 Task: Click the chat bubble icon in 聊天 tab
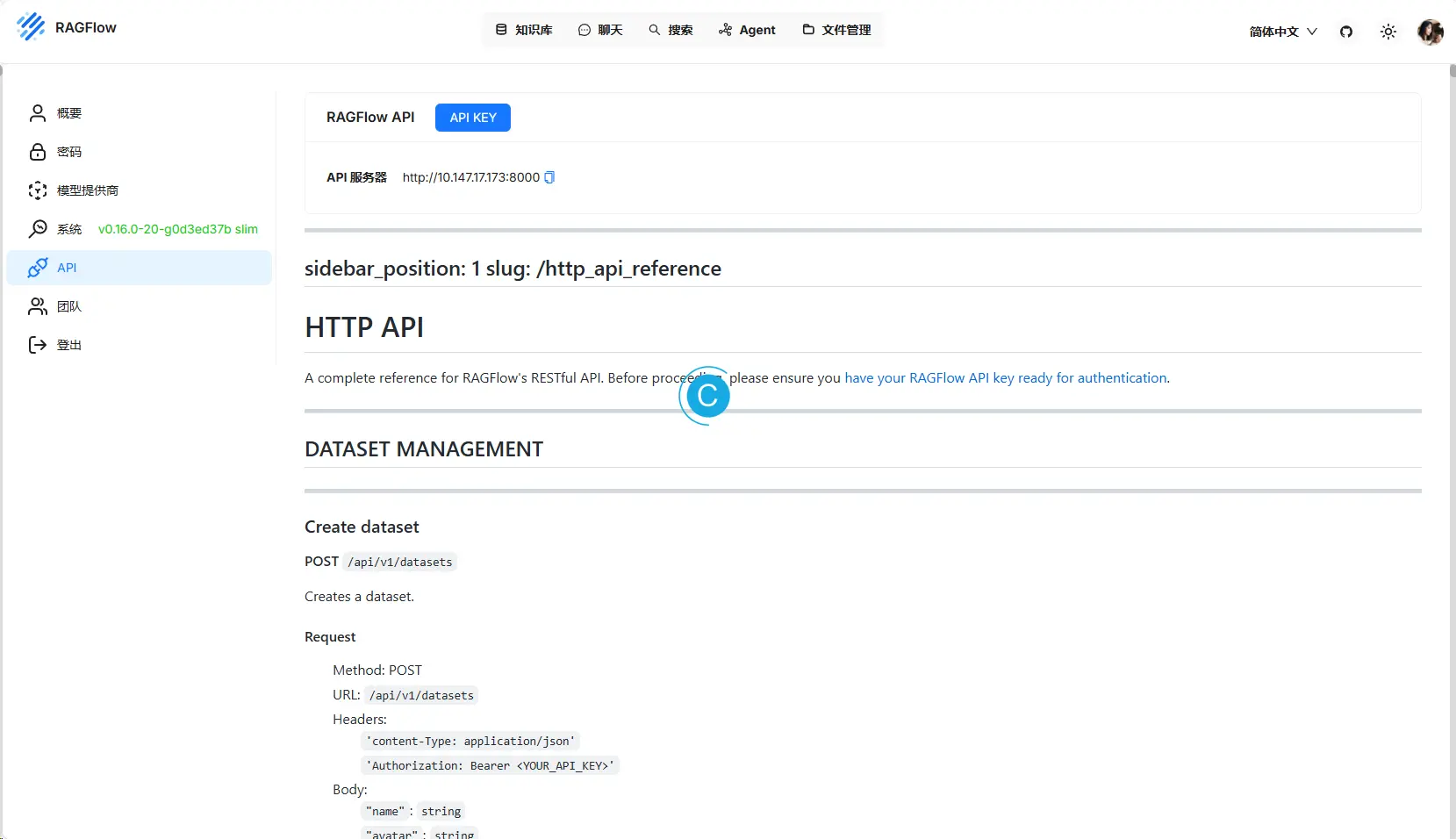[x=585, y=30]
